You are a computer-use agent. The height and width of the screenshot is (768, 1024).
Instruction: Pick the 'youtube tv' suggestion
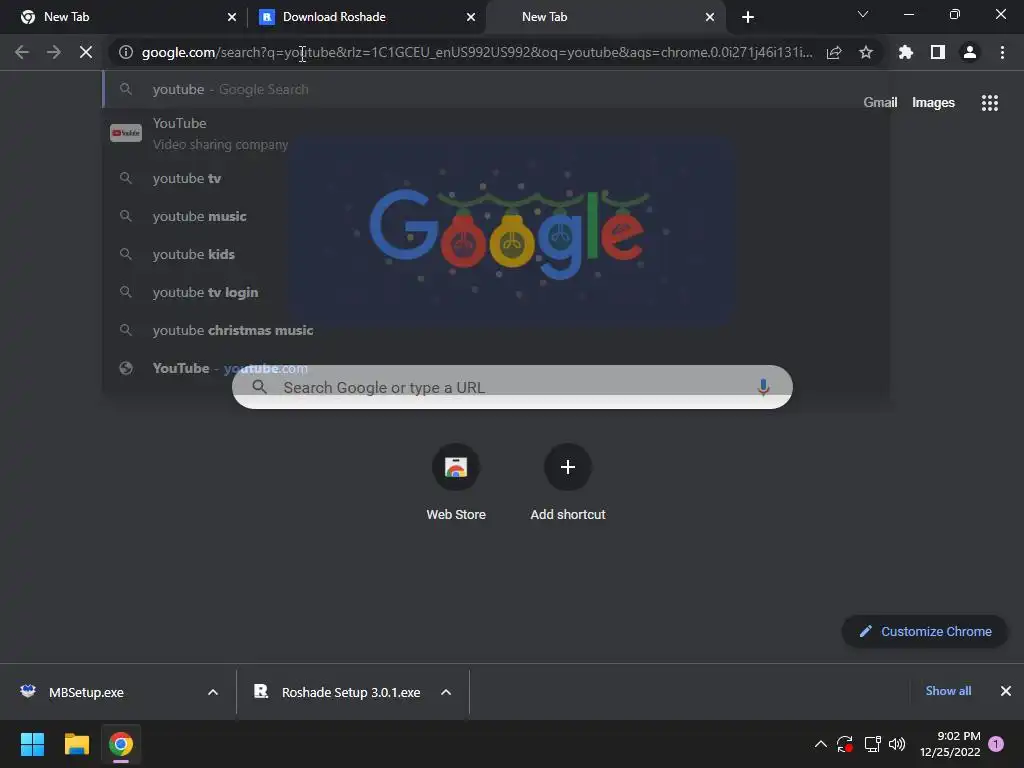495,178
